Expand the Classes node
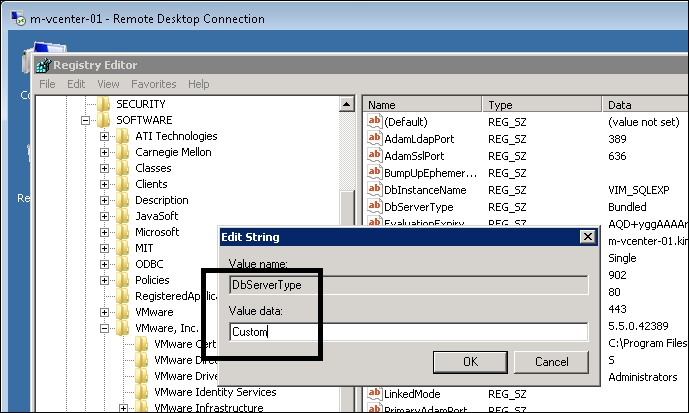The width and height of the screenshot is (689, 413). 104,168
